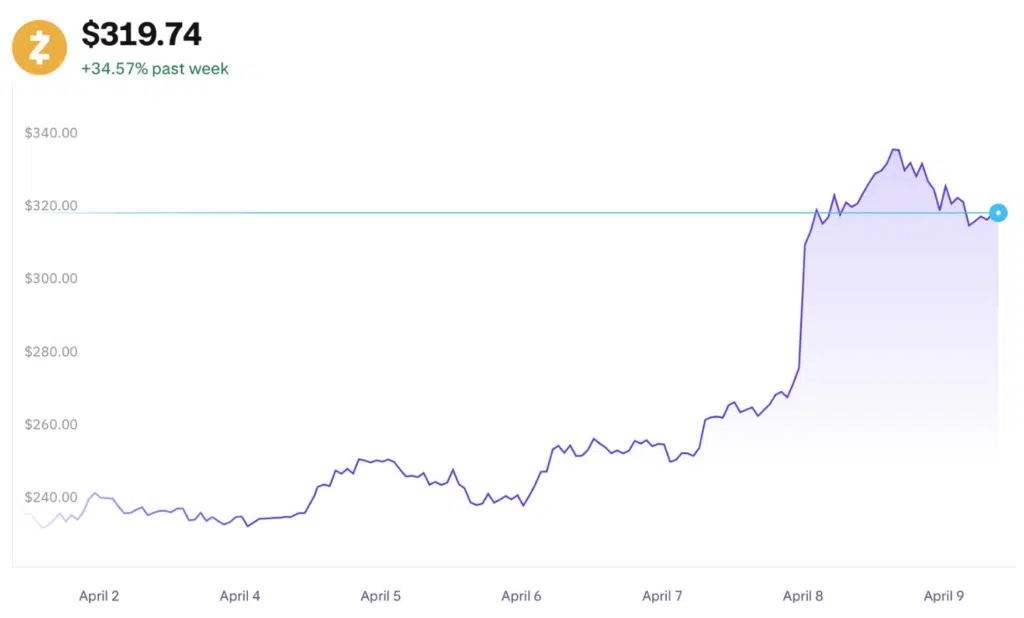
Task: Click the April 6 date label
Action: tap(522, 596)
